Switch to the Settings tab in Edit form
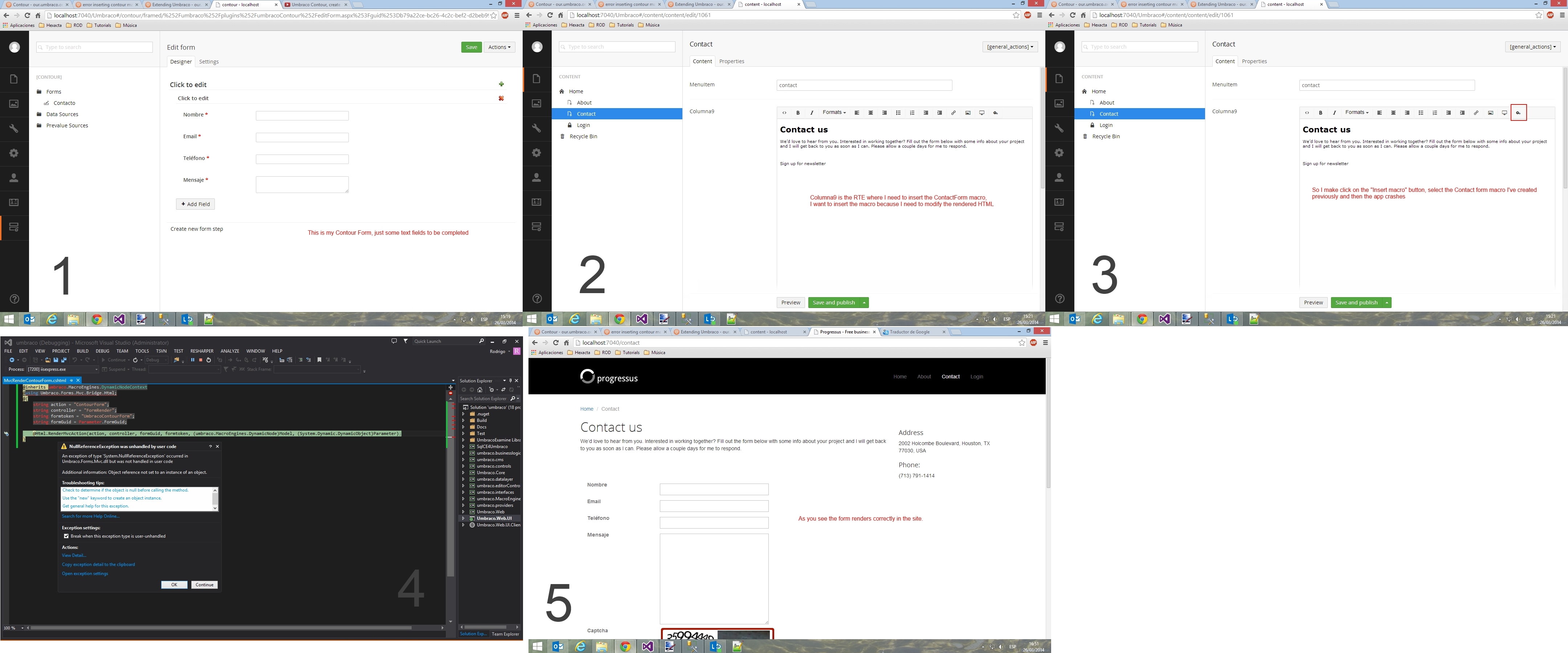This screenshot has height=653, width=1568. point(209,61)
